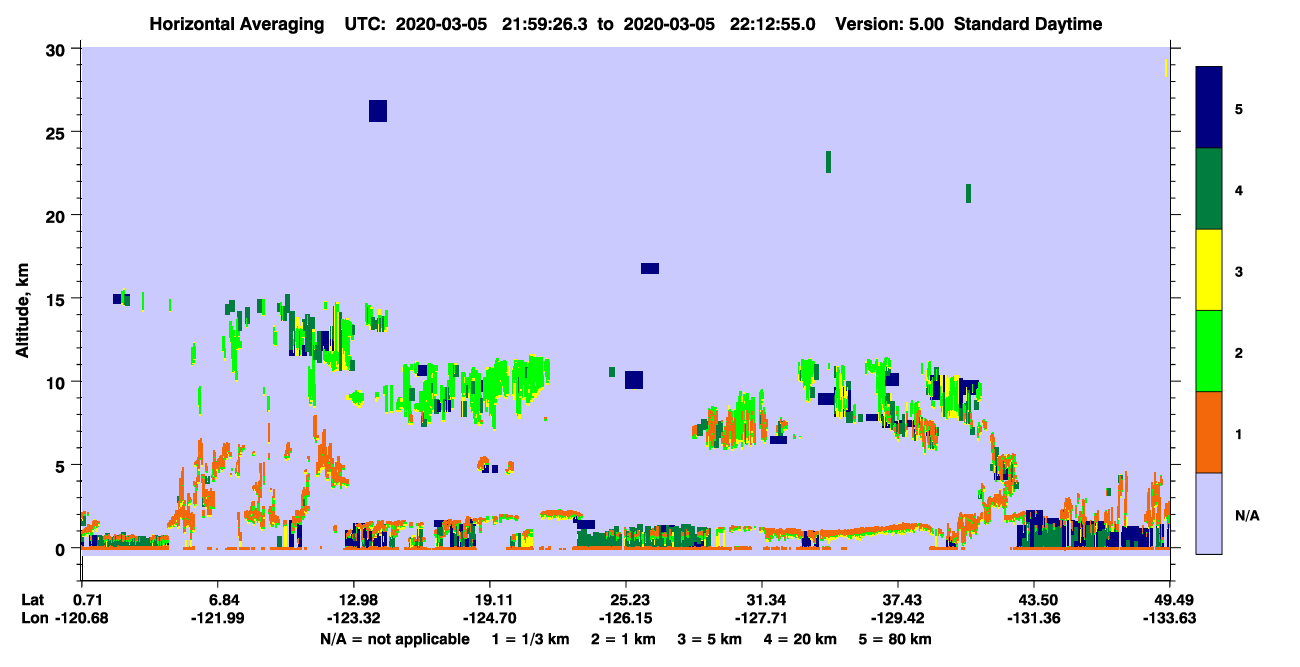
Task: Click the 30 altitude tick label
Action: (x=58, y=50)
